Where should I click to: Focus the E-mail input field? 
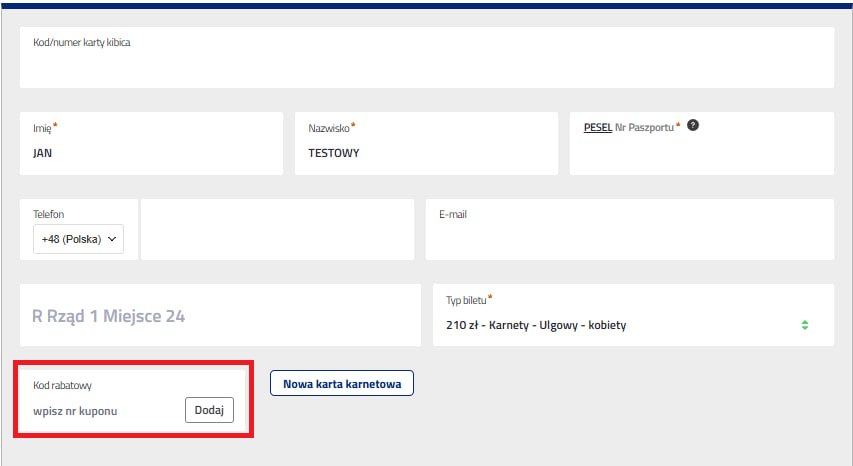coord(630,238)
